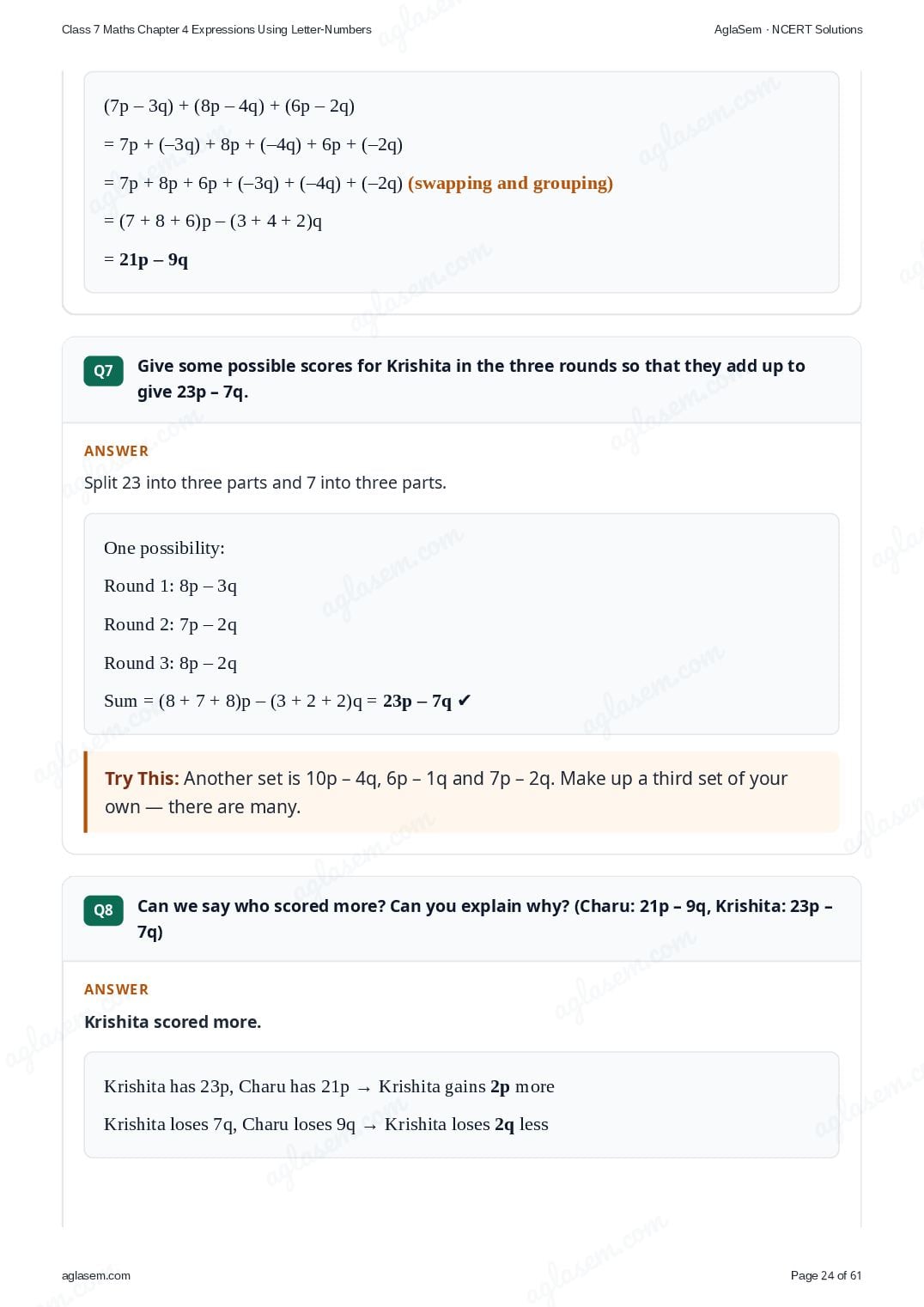Click the Round 2: 7p – 2q line
Screen dimensions: 924x1307
[x=170, y=624]
